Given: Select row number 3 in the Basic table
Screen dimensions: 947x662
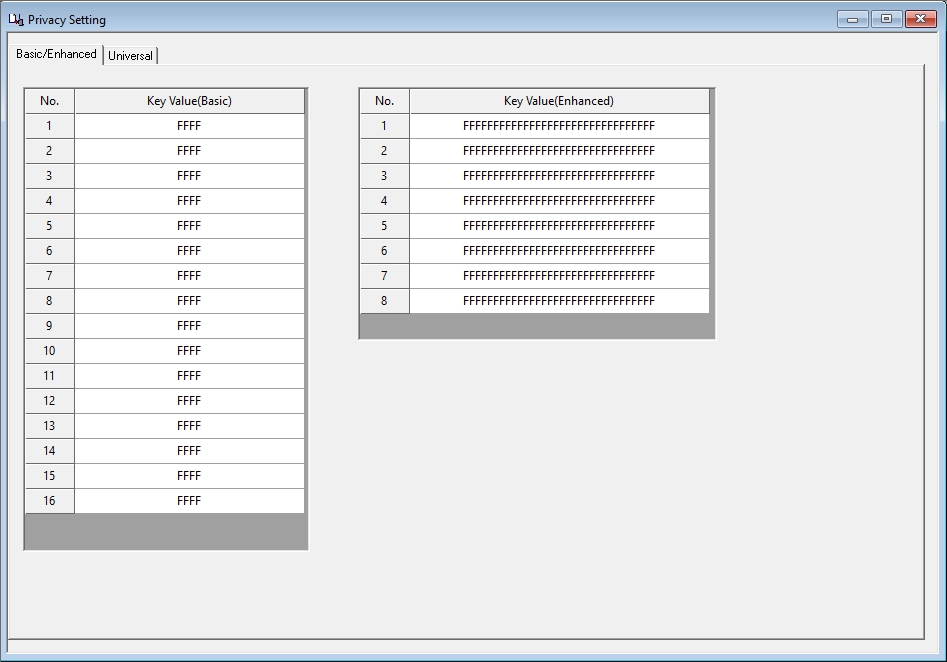Looking at the screenshot, I should 49,175.
